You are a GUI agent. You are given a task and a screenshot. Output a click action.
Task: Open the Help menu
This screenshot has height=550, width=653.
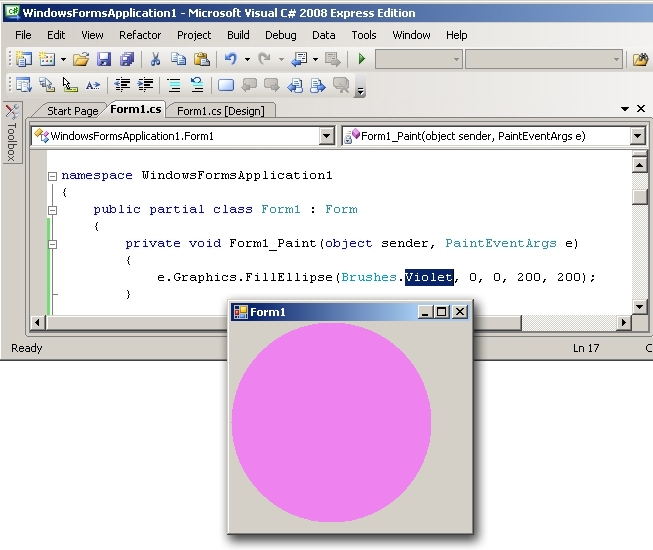pos(456,35)
